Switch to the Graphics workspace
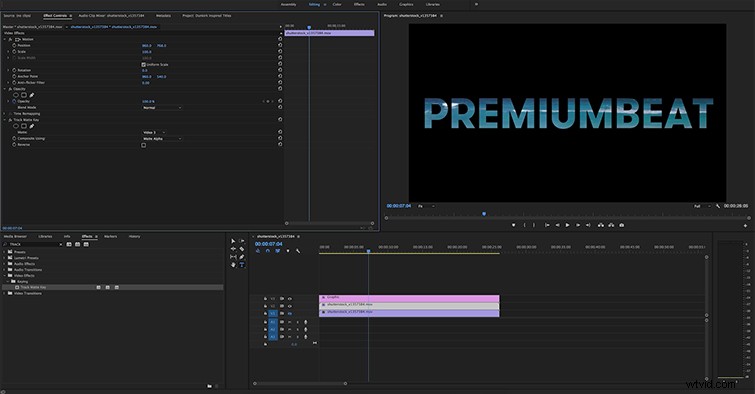 [x=406, y=4]
